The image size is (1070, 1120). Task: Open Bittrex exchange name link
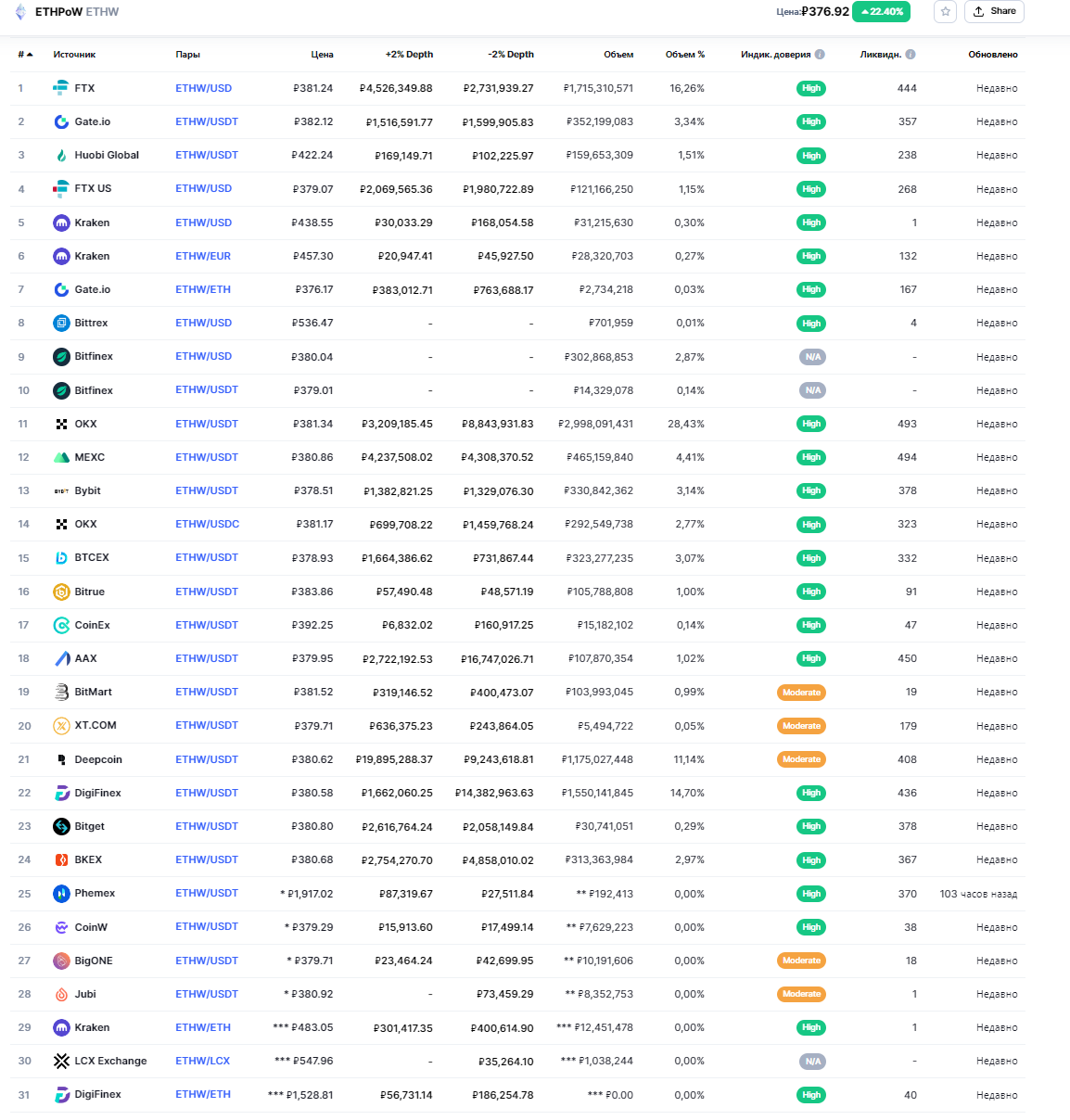(91, 323)
